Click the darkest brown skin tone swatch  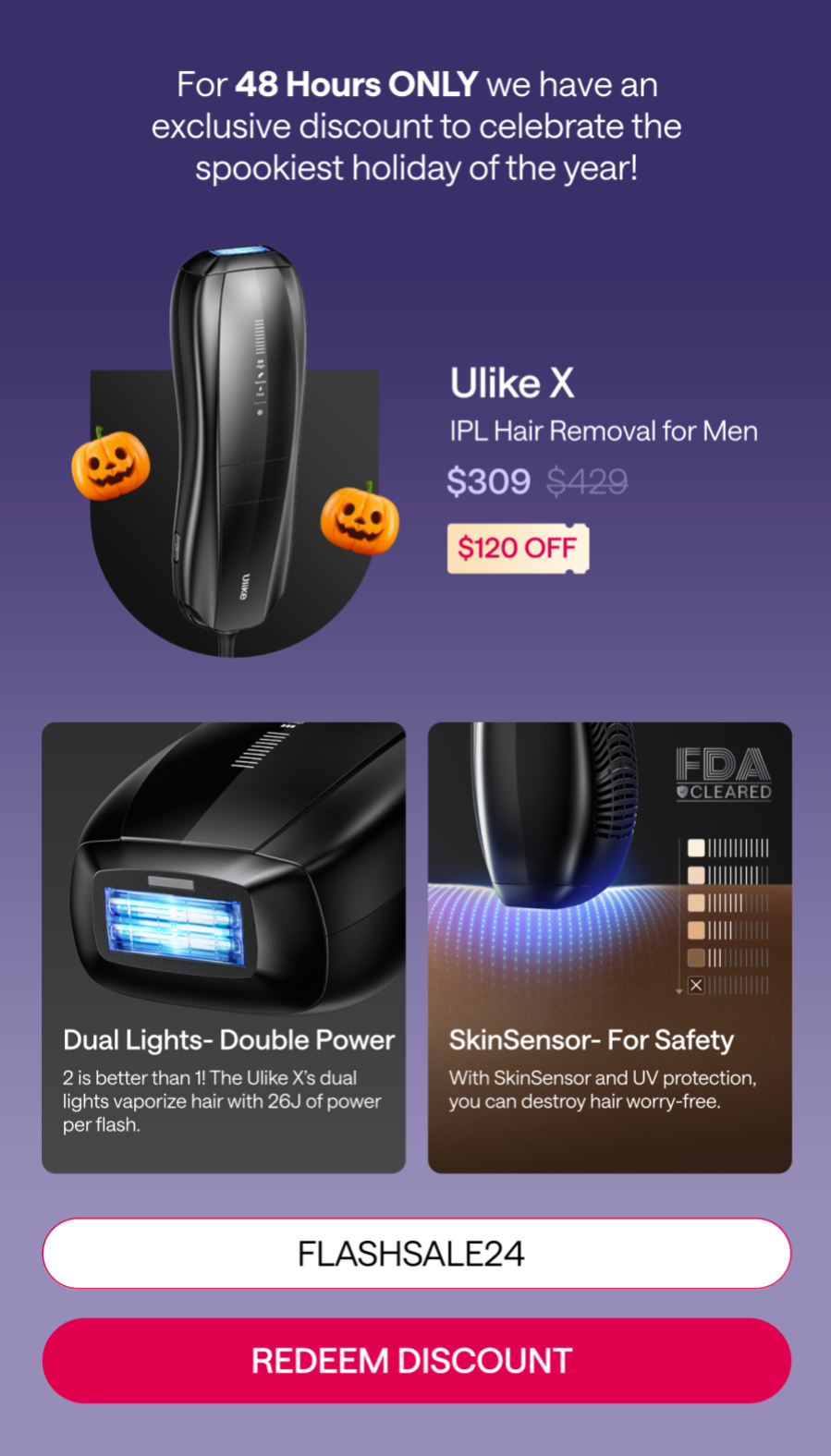(696, 958)
